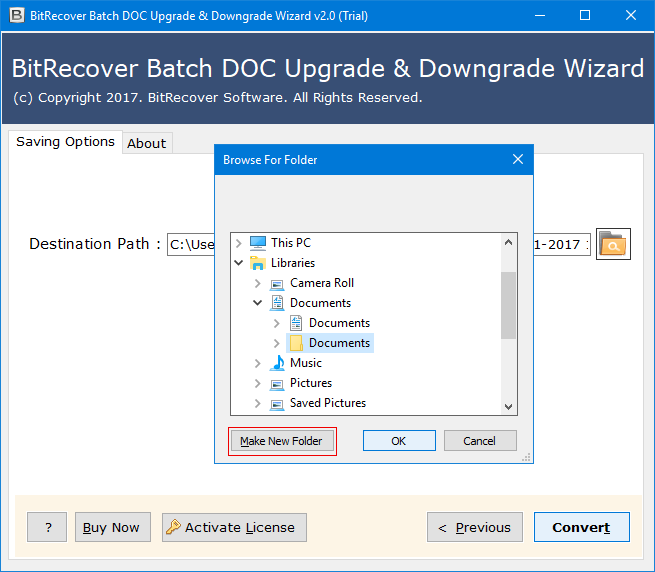Click the Pictures library icon
This screenshot has height=572, width=655.
coord(277,384)
